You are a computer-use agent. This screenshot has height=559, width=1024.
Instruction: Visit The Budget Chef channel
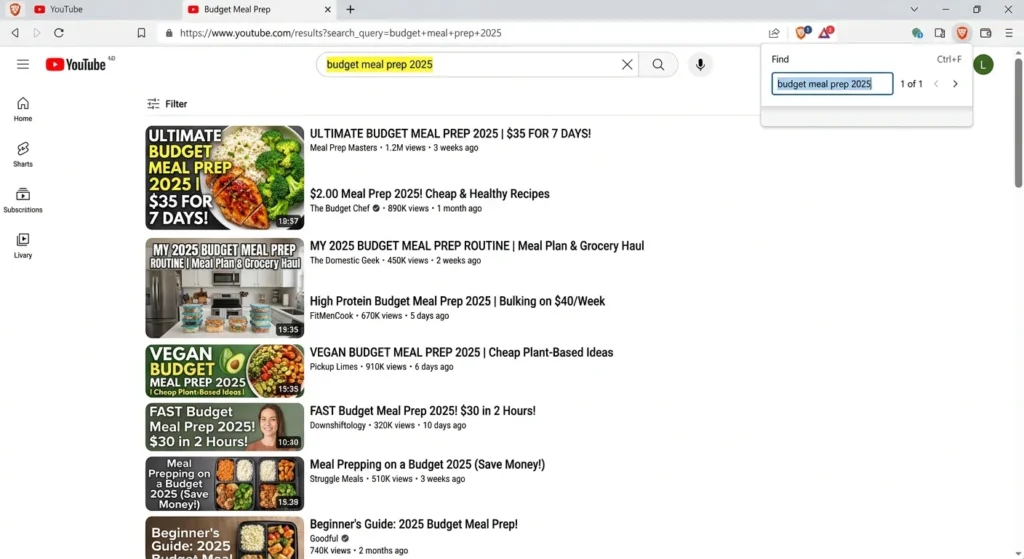[x=340, y=208]
